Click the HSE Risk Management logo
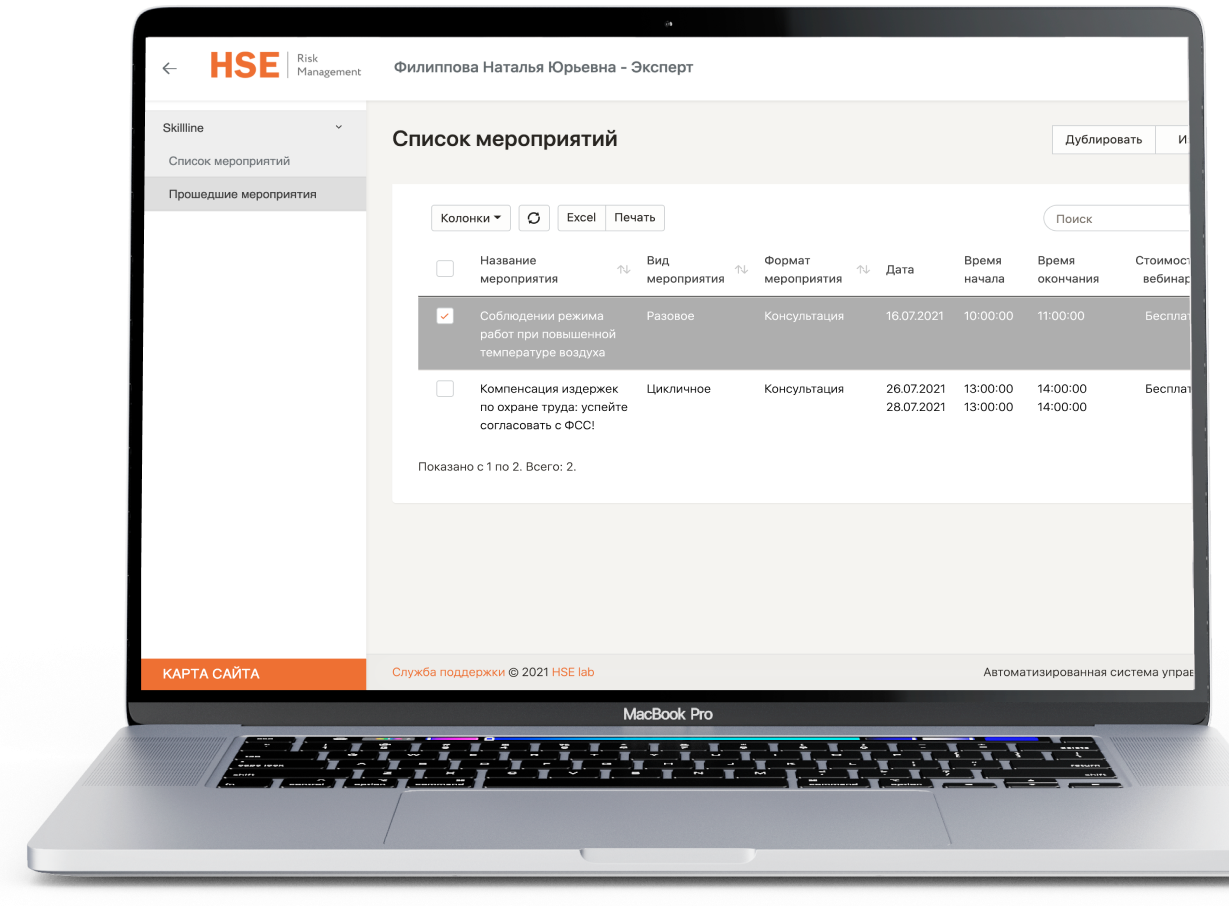 tap(285, 66)
